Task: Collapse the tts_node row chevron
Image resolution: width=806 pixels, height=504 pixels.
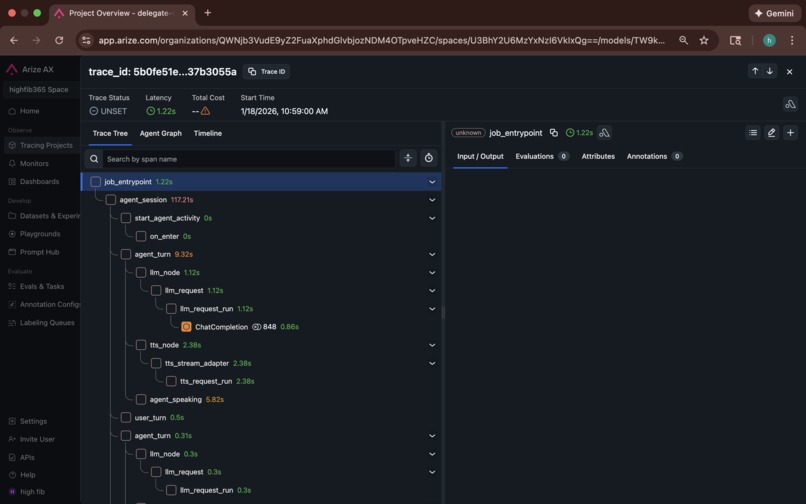Action: 432,345
